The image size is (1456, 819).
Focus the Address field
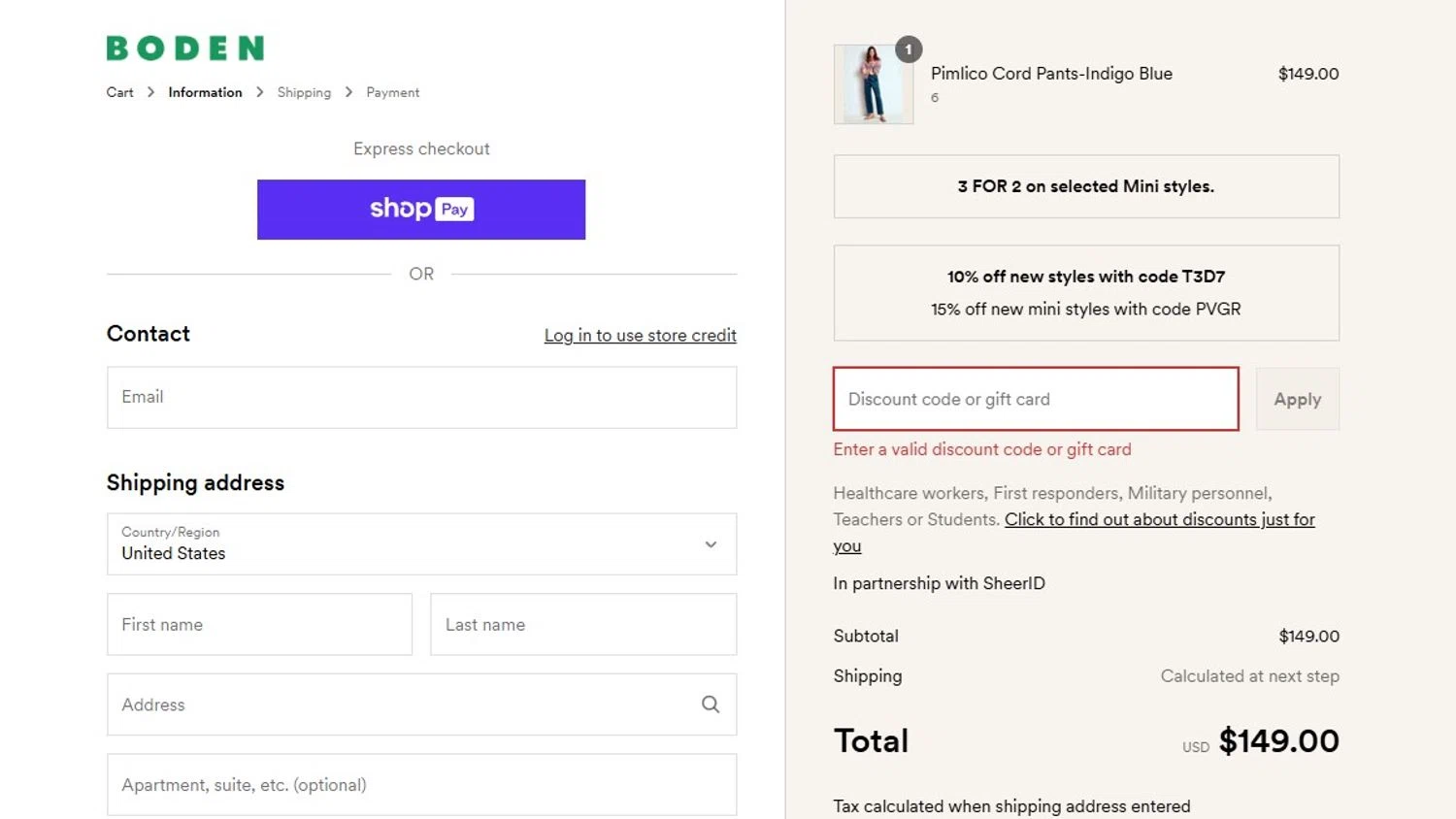click(421, 704)
